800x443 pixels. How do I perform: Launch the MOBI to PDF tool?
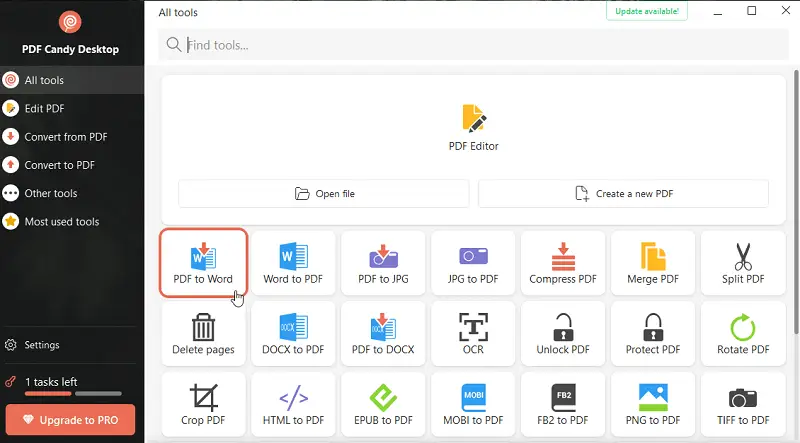(473, 404)
